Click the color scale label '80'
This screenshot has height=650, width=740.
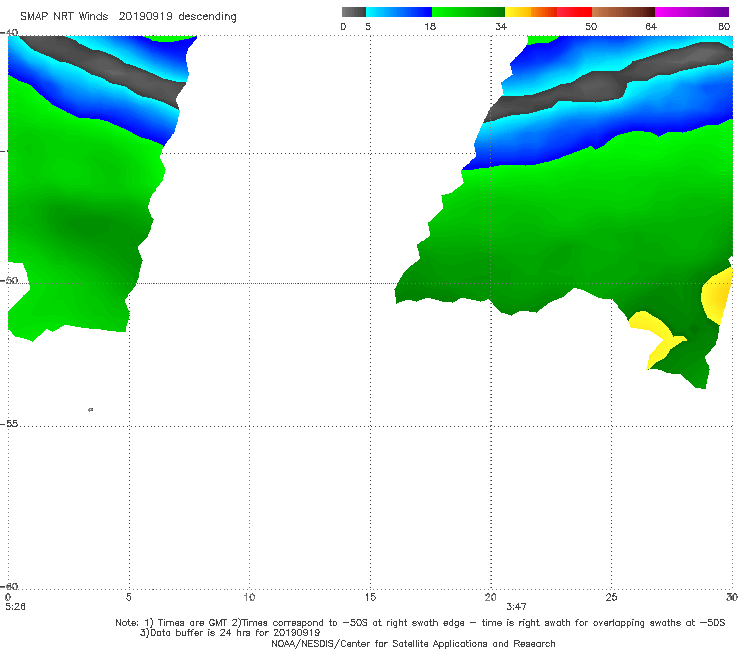[x=724, y=26]
